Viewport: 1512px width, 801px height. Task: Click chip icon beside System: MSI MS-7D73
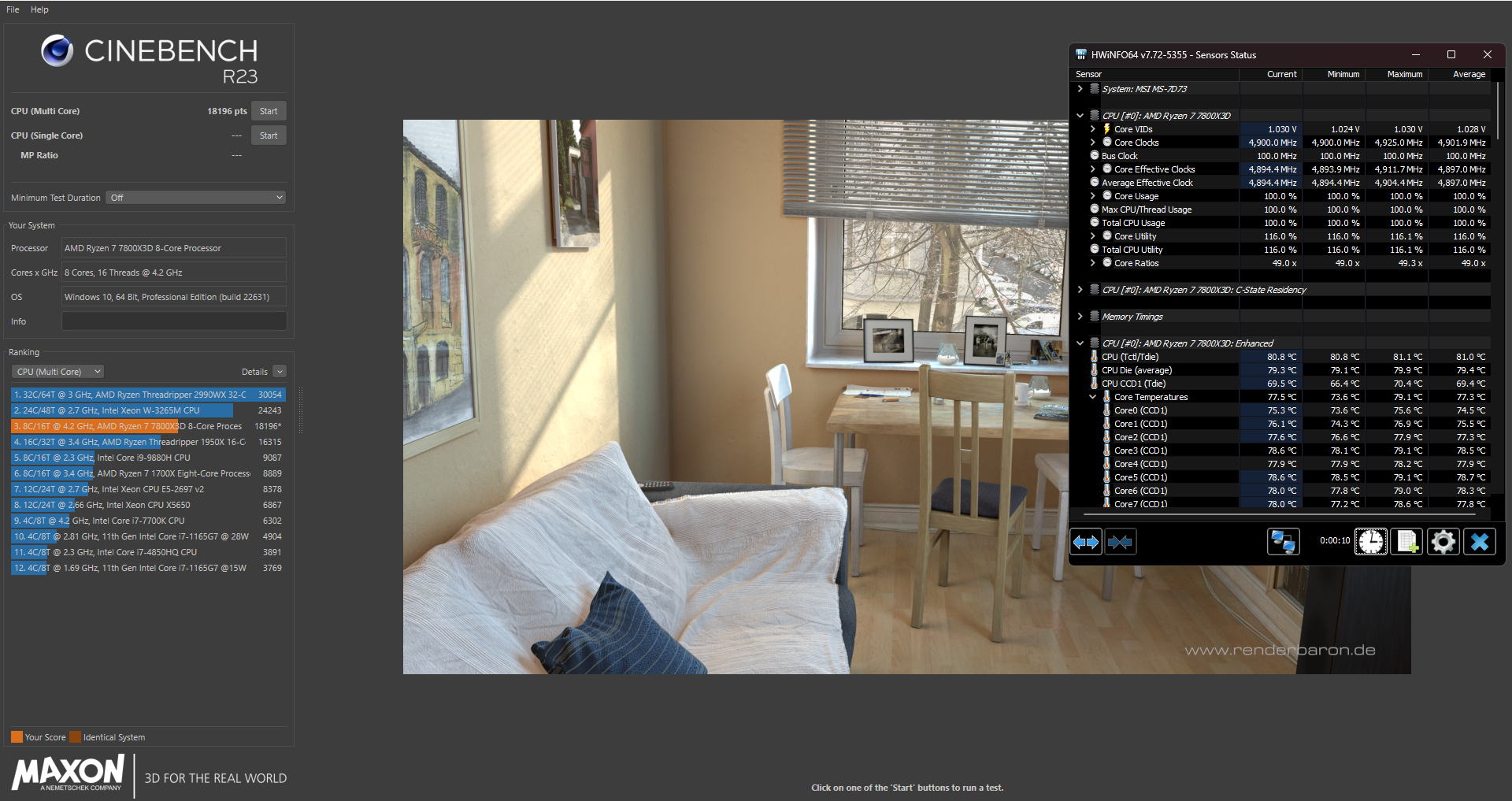click(x=1094, y=89)
